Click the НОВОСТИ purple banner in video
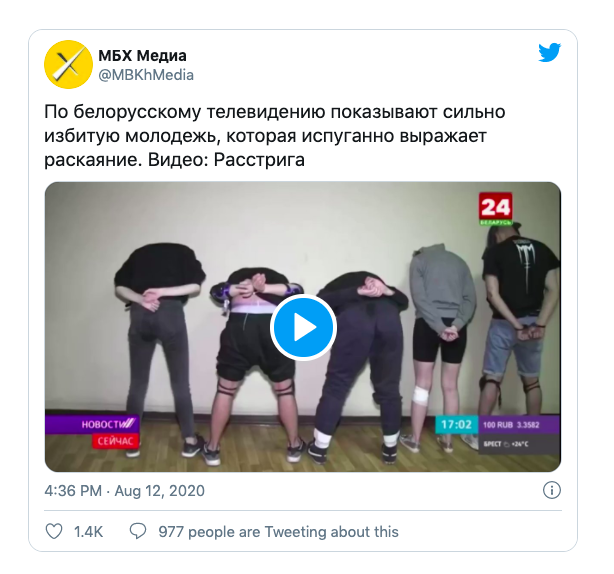The height and width of the screenshot is (574, 614). pyautogui.click(x=92, y=424)
